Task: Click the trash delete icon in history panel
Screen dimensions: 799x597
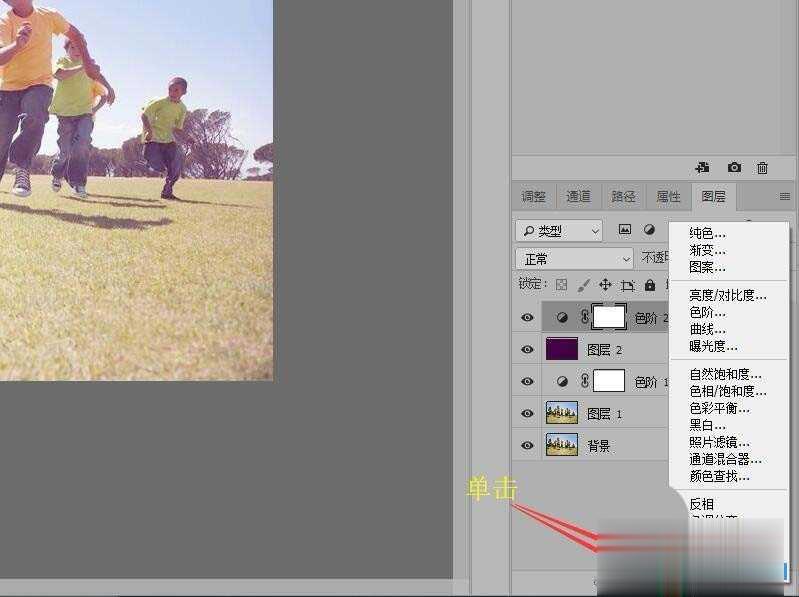Action: pos(762,168)
